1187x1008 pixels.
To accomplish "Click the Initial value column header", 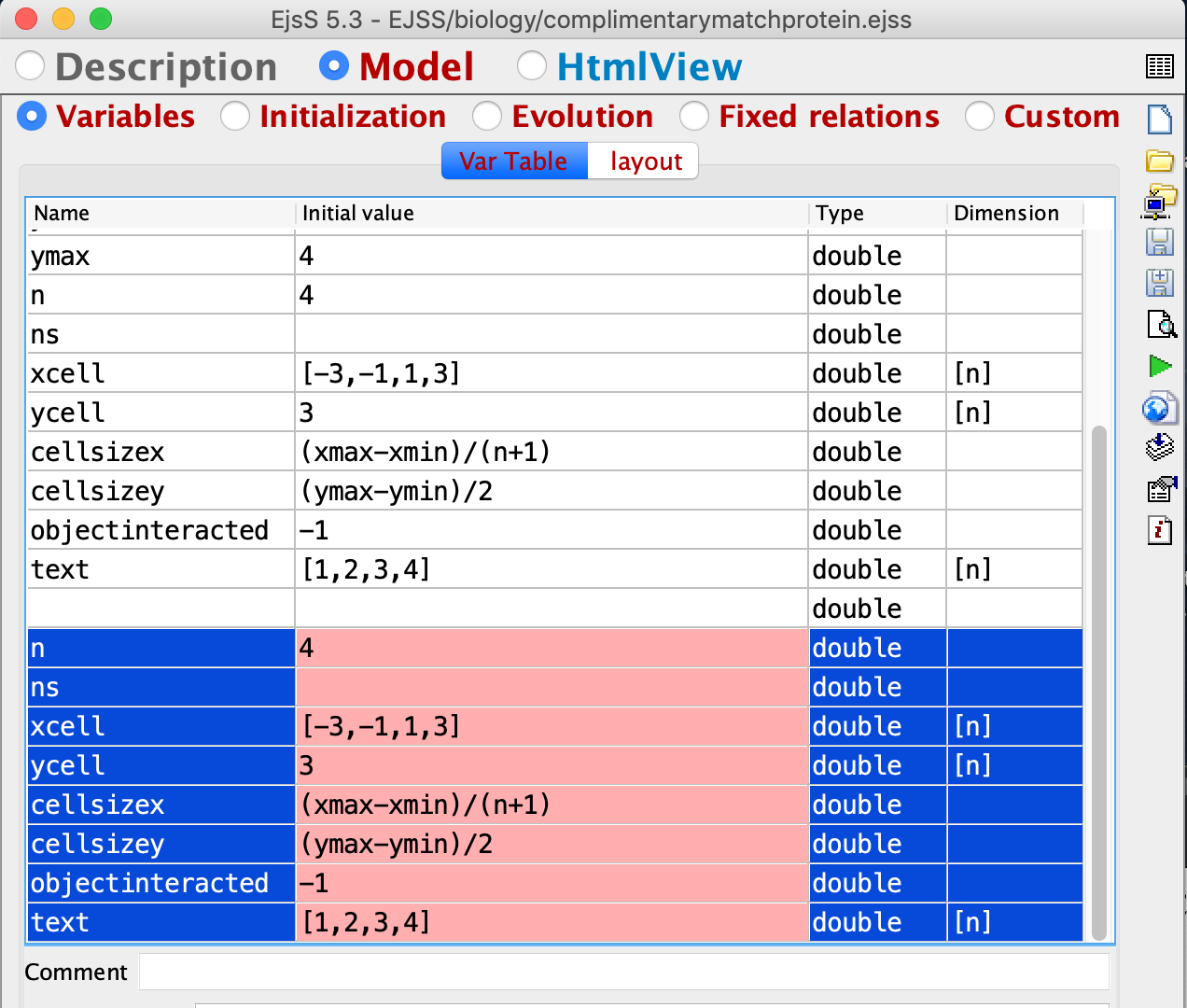I will coord(551,214).
